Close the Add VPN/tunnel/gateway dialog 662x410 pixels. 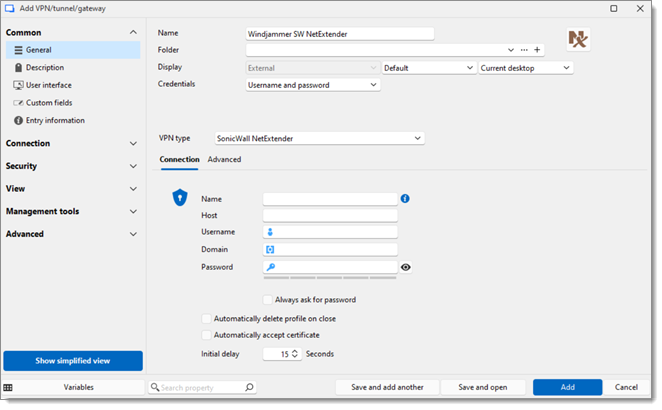coord(640,8)
